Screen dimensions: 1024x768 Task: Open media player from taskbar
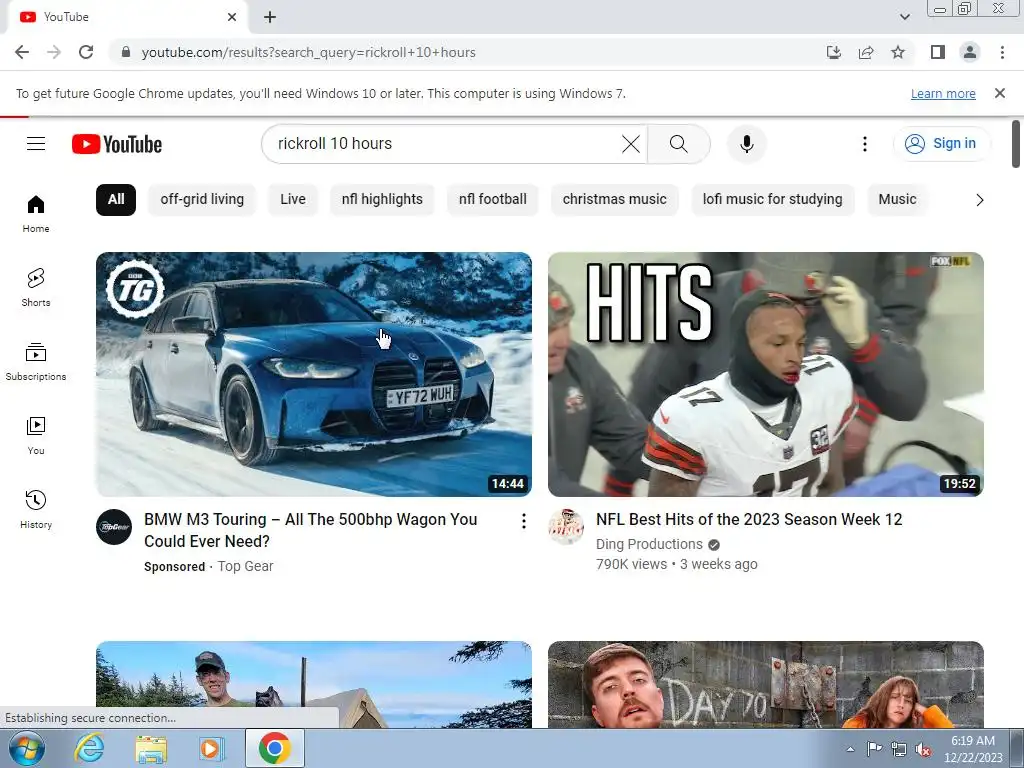pos(212,748)
